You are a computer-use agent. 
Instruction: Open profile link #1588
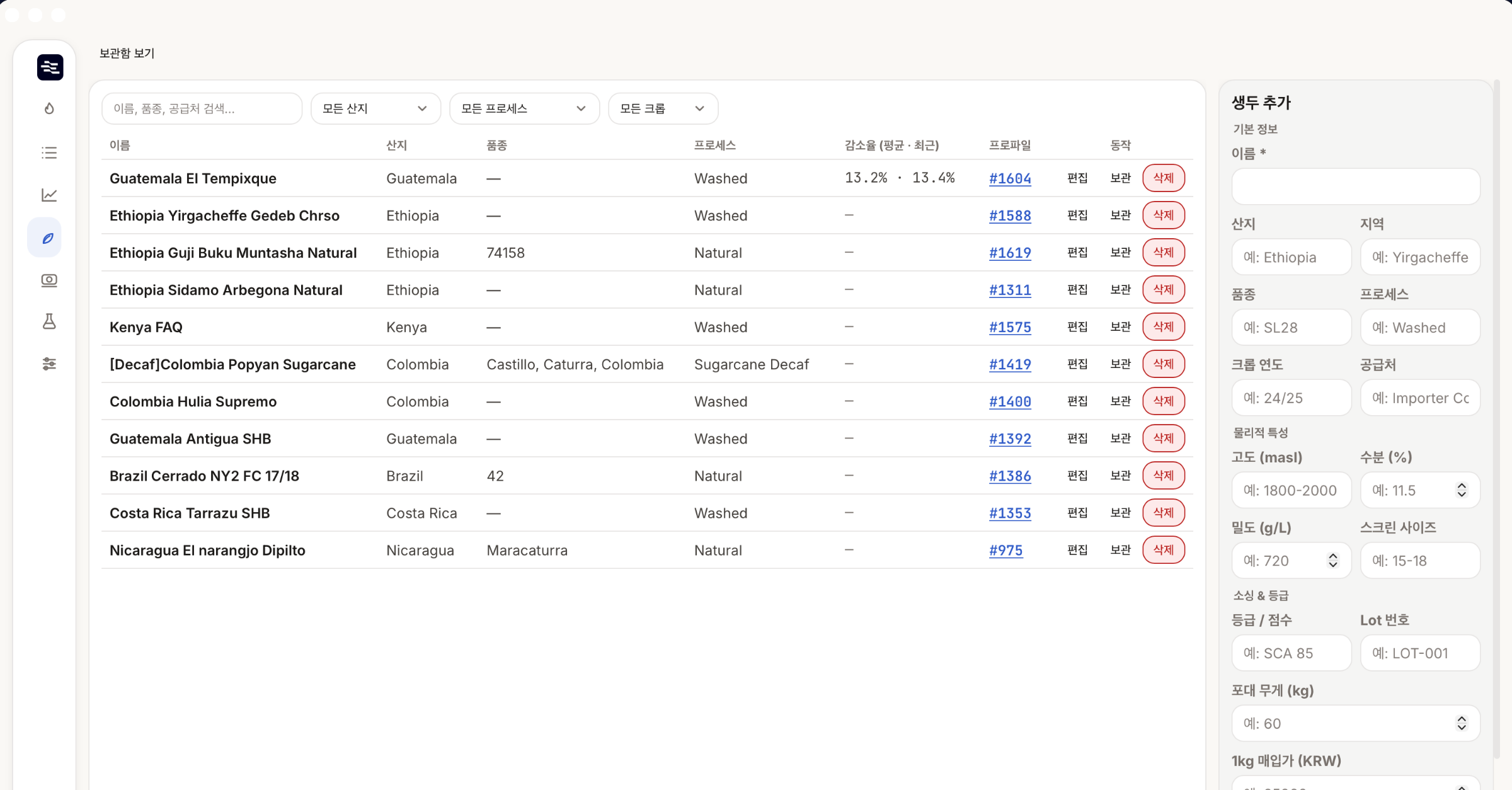[1010, 215]
